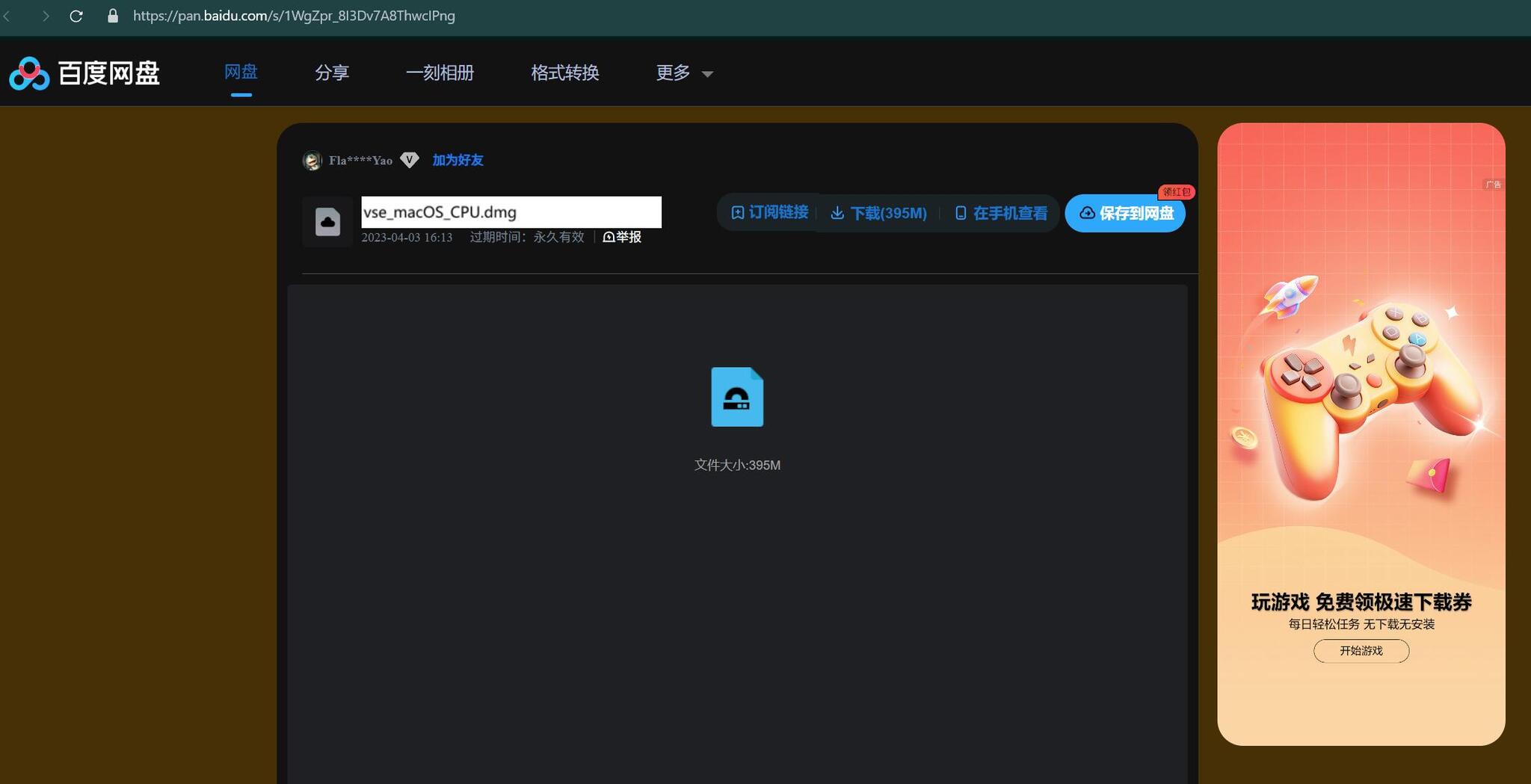Download the file via 下载(395M)
Screen dimensions: 1531x784
[x=878, y=214]
